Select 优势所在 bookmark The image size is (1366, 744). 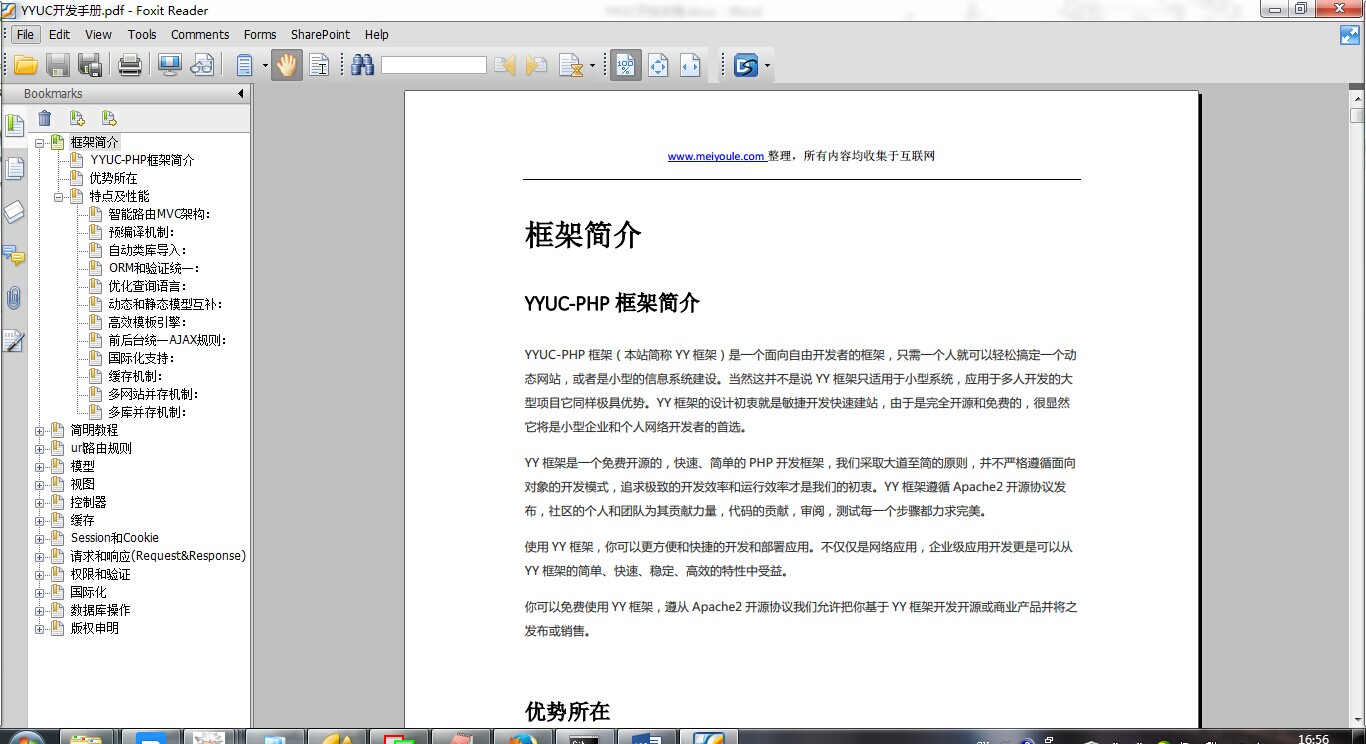tap(113, 178)
